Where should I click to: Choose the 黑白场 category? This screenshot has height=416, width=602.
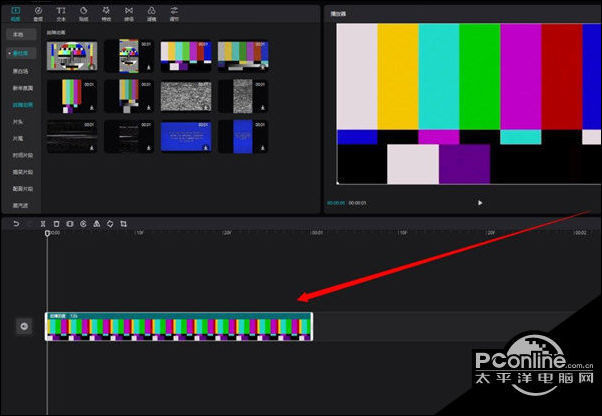tap(21, 71)
